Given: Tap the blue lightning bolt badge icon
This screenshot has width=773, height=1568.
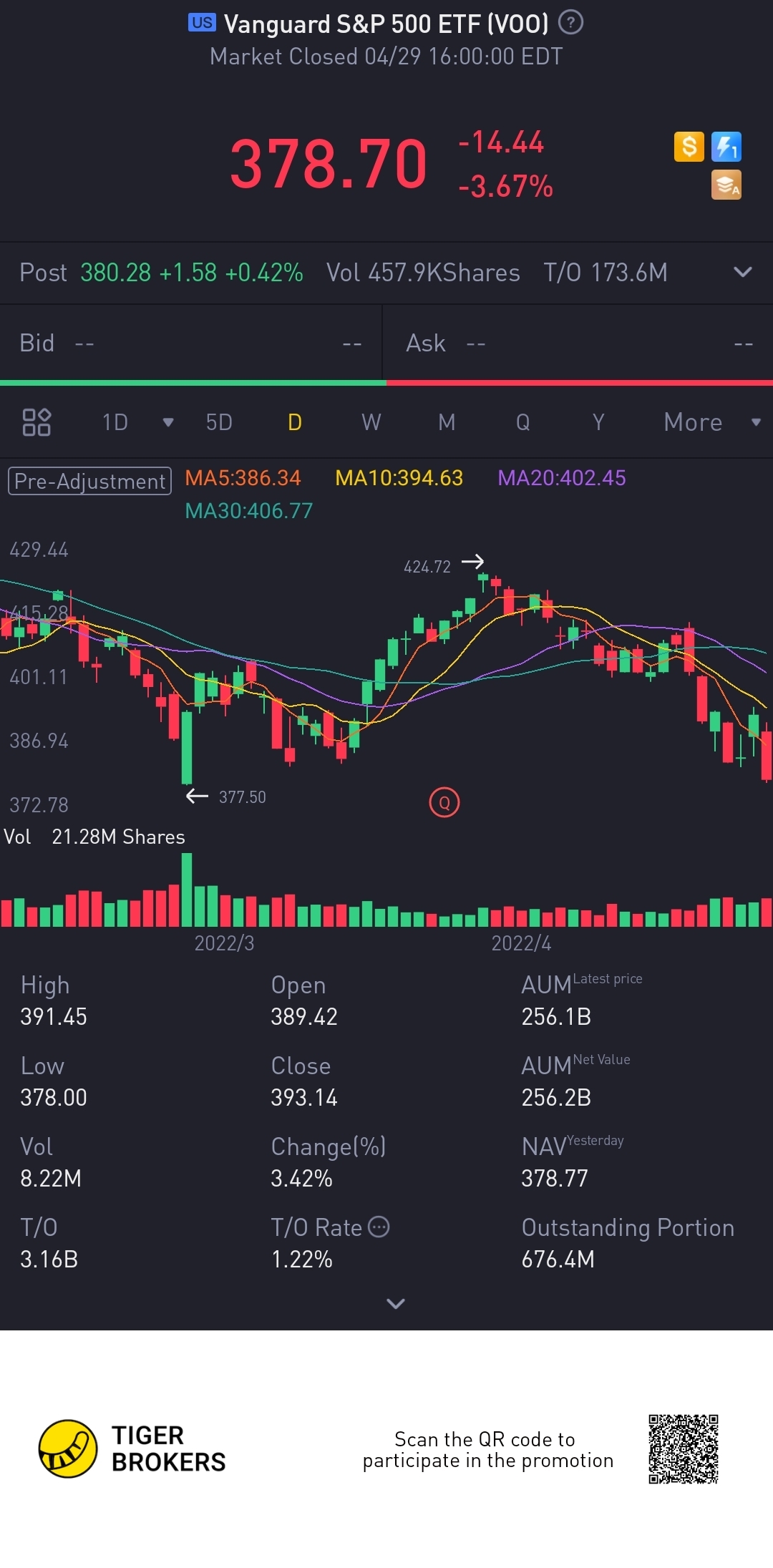Looking at the screenshot, I should [726, 147].
